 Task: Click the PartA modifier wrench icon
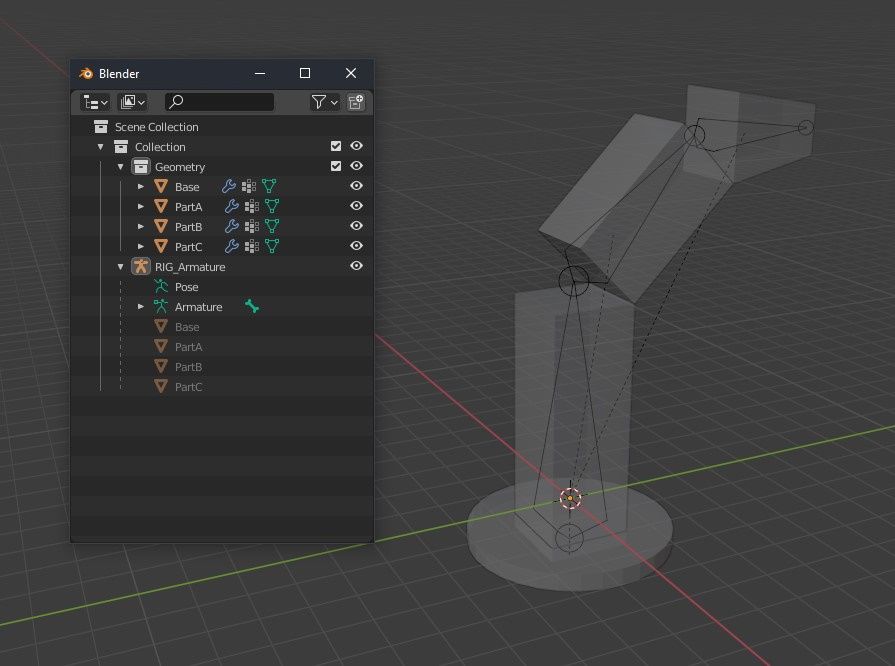pyautogui.click(x=232, y=206)
